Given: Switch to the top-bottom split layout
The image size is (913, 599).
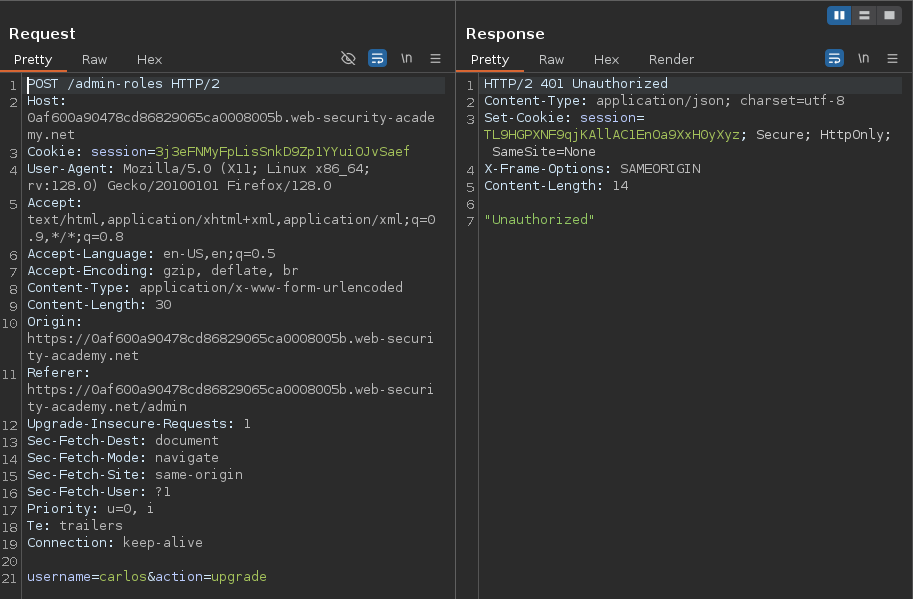Looking at the screenshot, I should [x=863, y=15].
